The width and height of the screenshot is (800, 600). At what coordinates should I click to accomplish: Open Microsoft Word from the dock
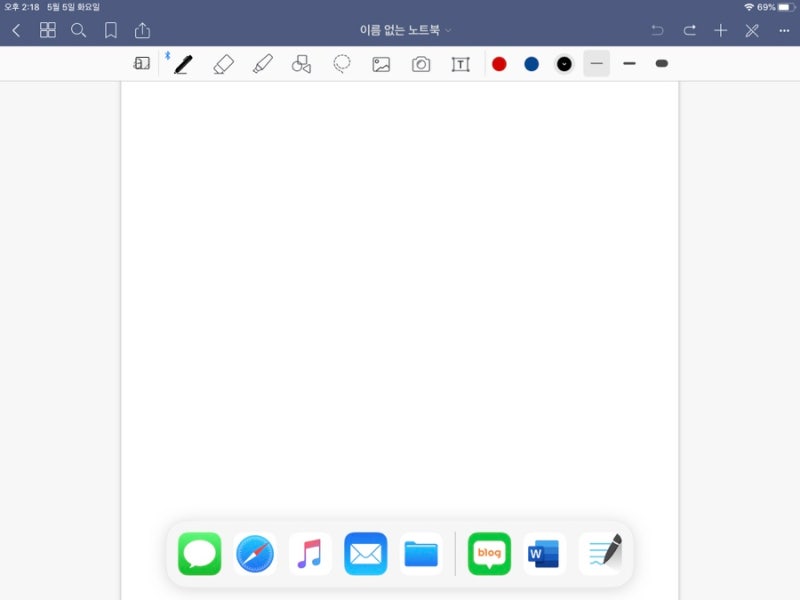click(544, 554)
